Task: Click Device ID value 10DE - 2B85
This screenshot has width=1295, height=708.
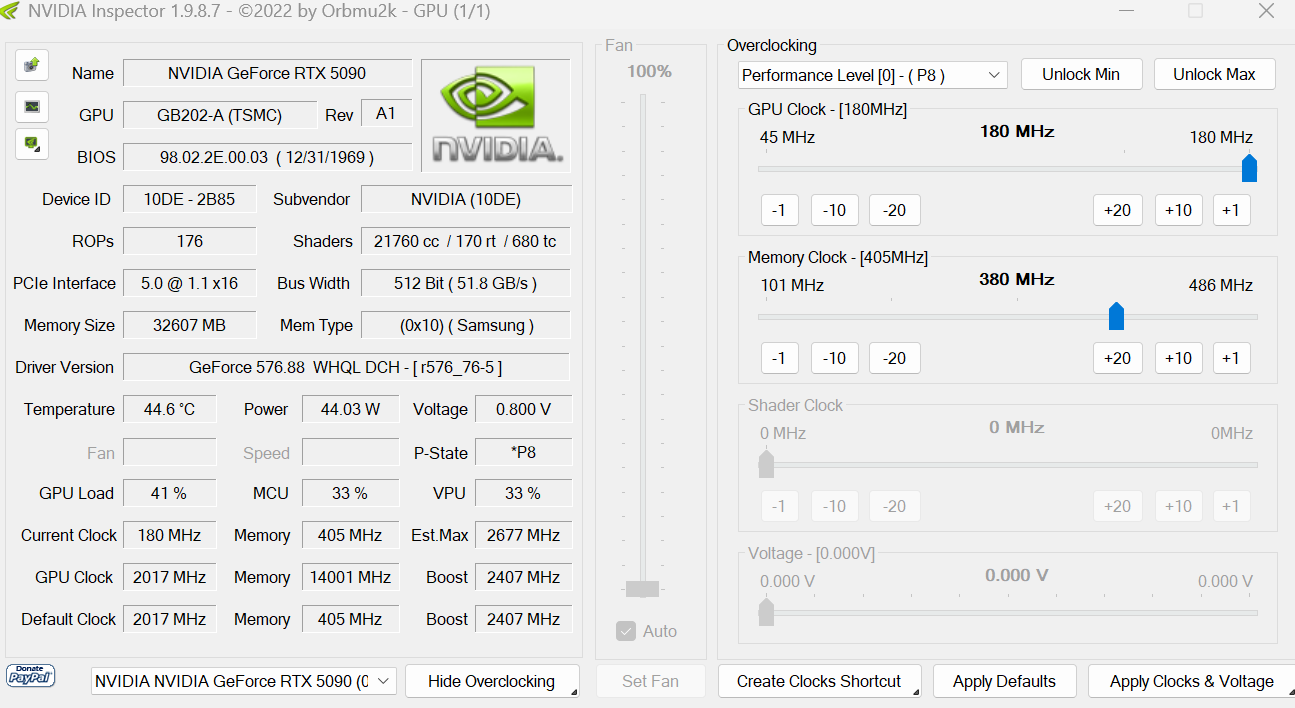Action: (189, 199)
